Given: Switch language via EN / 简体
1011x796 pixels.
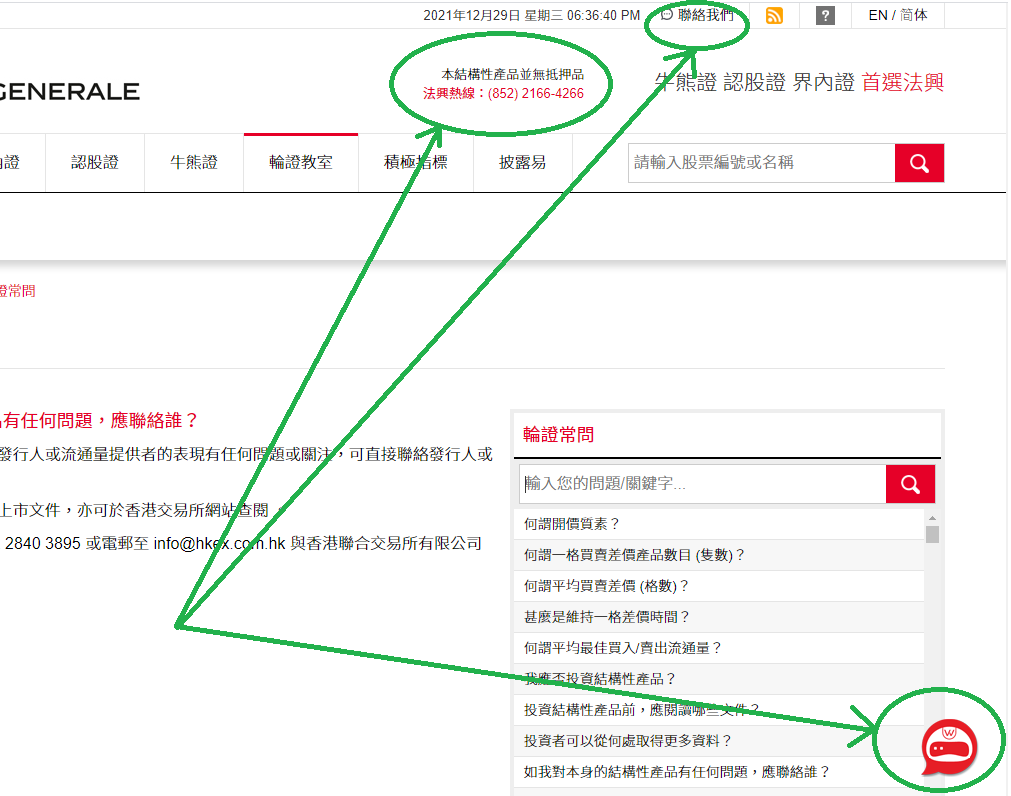Looking at the screenshot, I should (897, 15).
